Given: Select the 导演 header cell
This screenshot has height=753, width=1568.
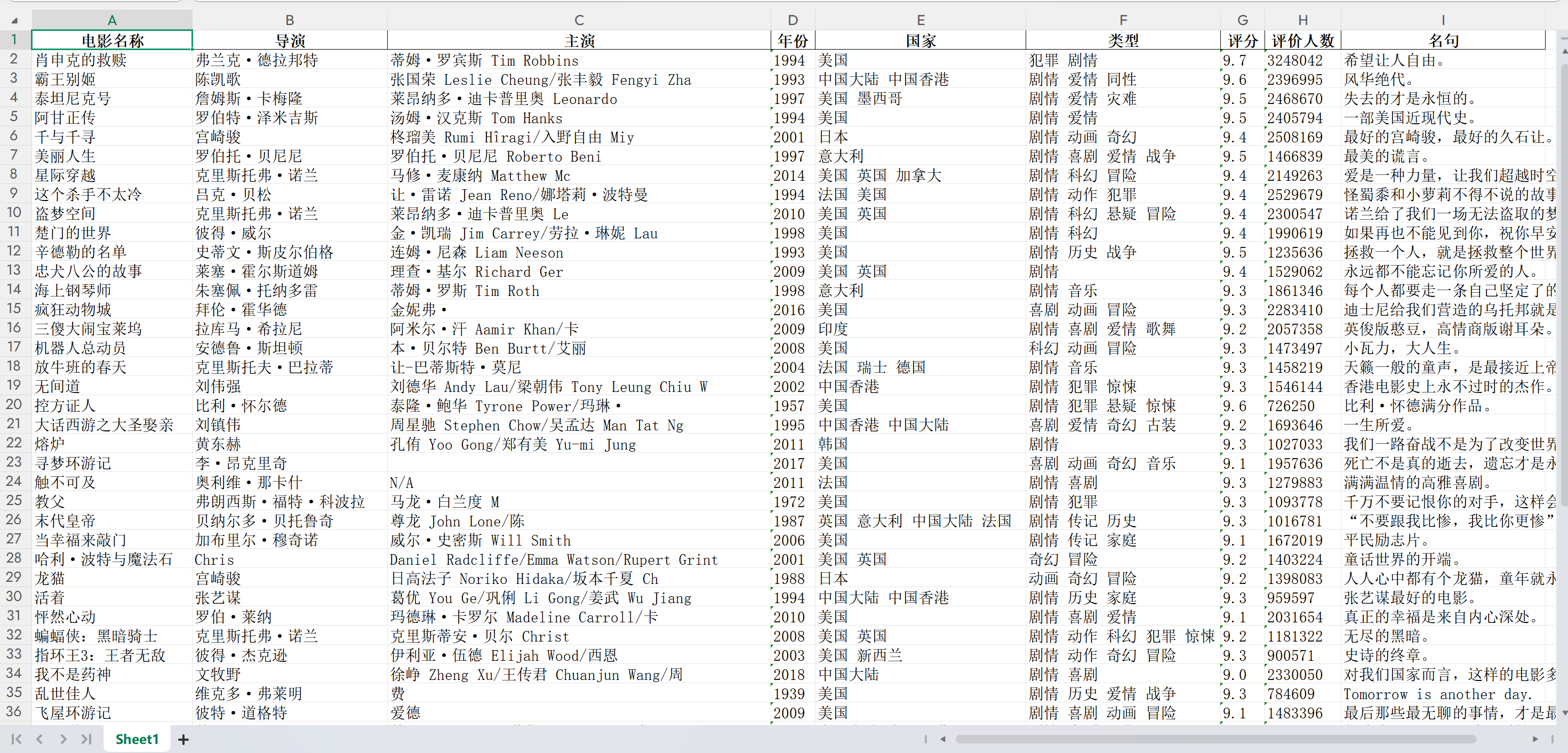Looking at the screenshot, I should coord(290,41).
